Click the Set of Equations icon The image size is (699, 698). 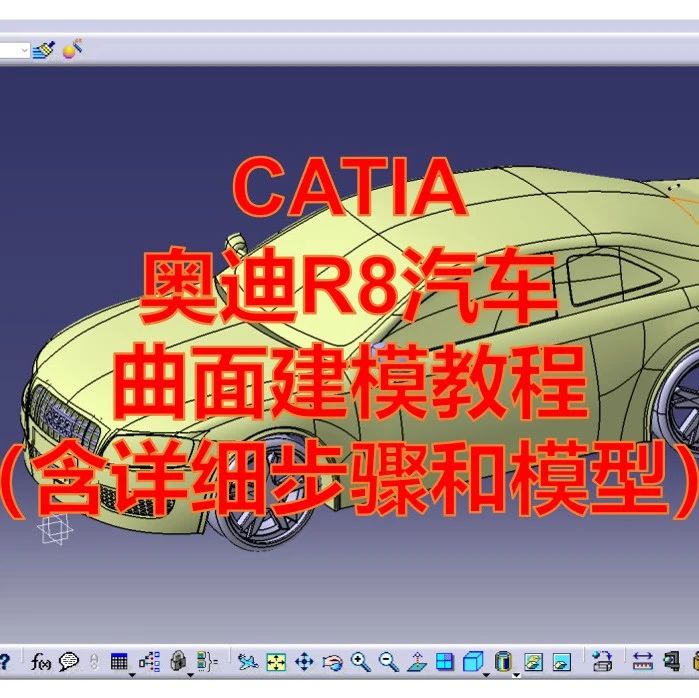(206, 662)
